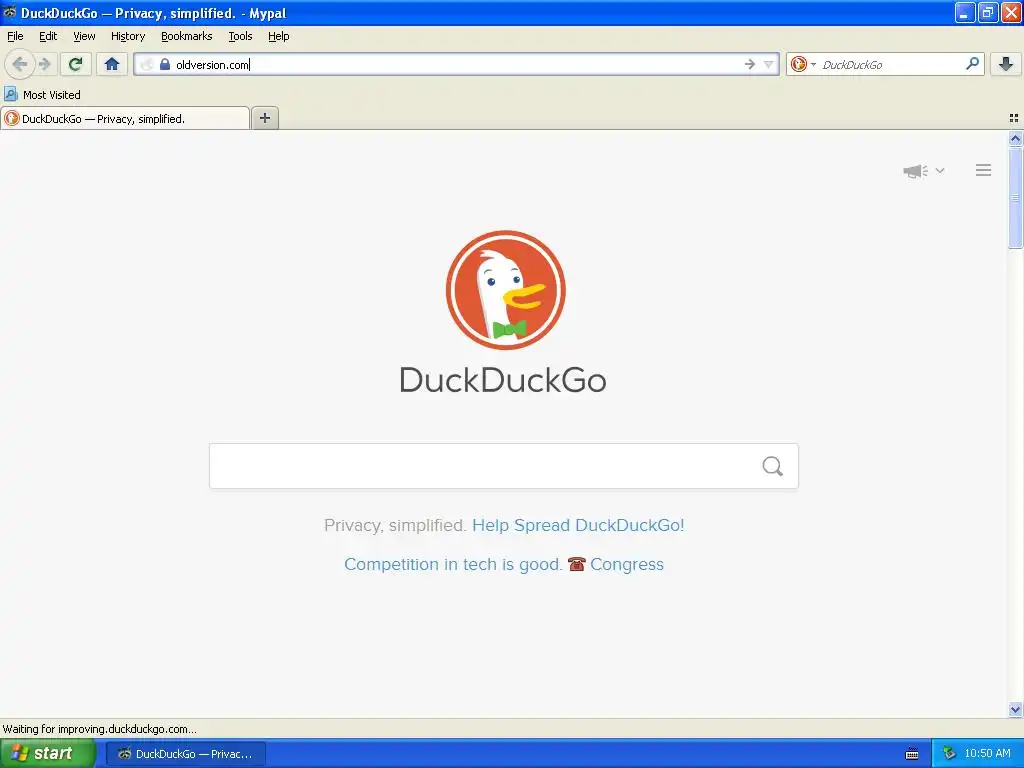Screen dimensions: 1024x768
Task: Open the Tools menu
Action: pyautogui.click(x=240, y=36)
